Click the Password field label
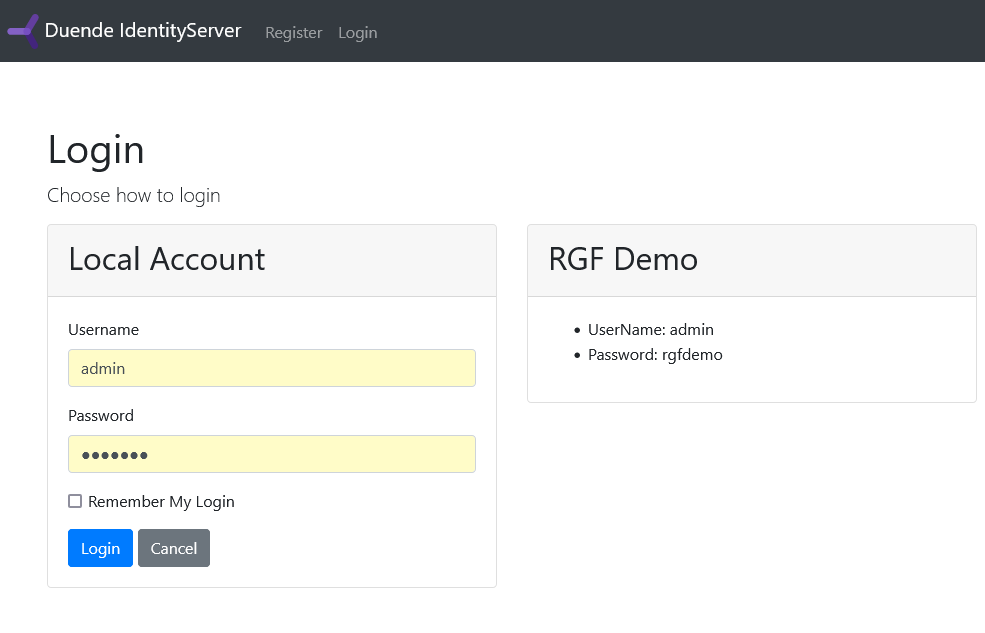 click(x=101, y=416)
